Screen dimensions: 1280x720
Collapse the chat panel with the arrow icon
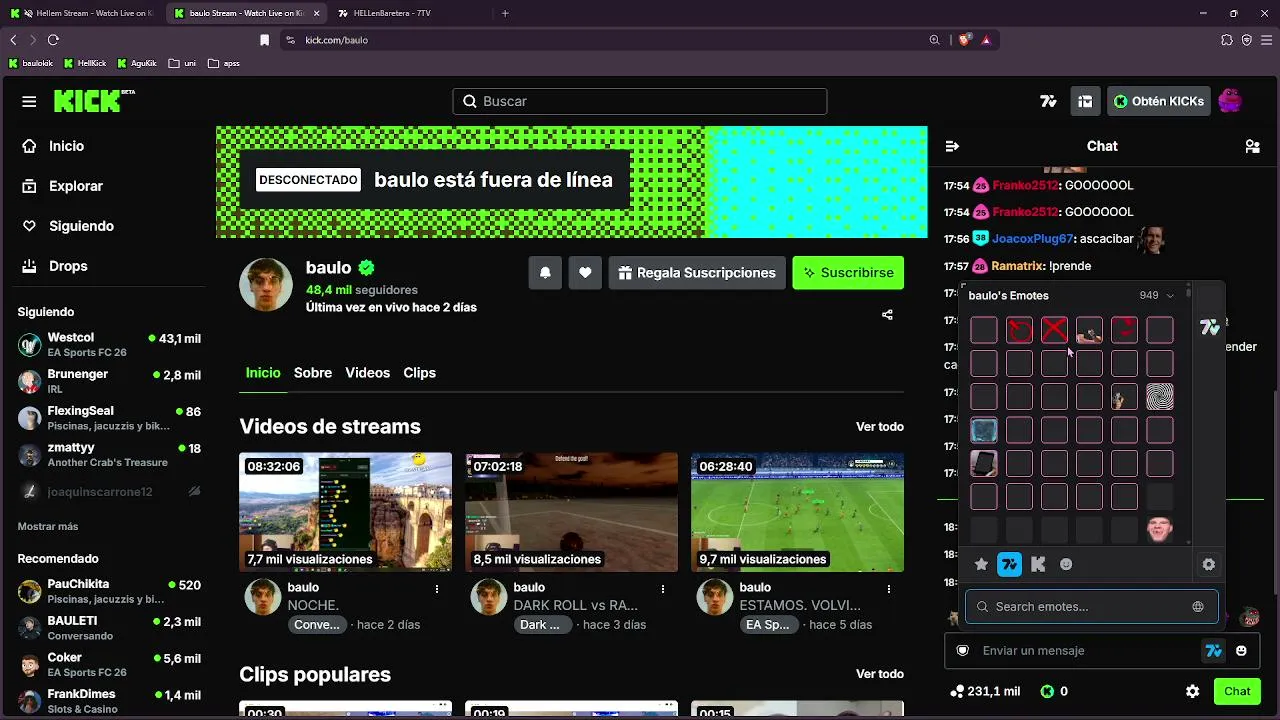tap(952, 146)
